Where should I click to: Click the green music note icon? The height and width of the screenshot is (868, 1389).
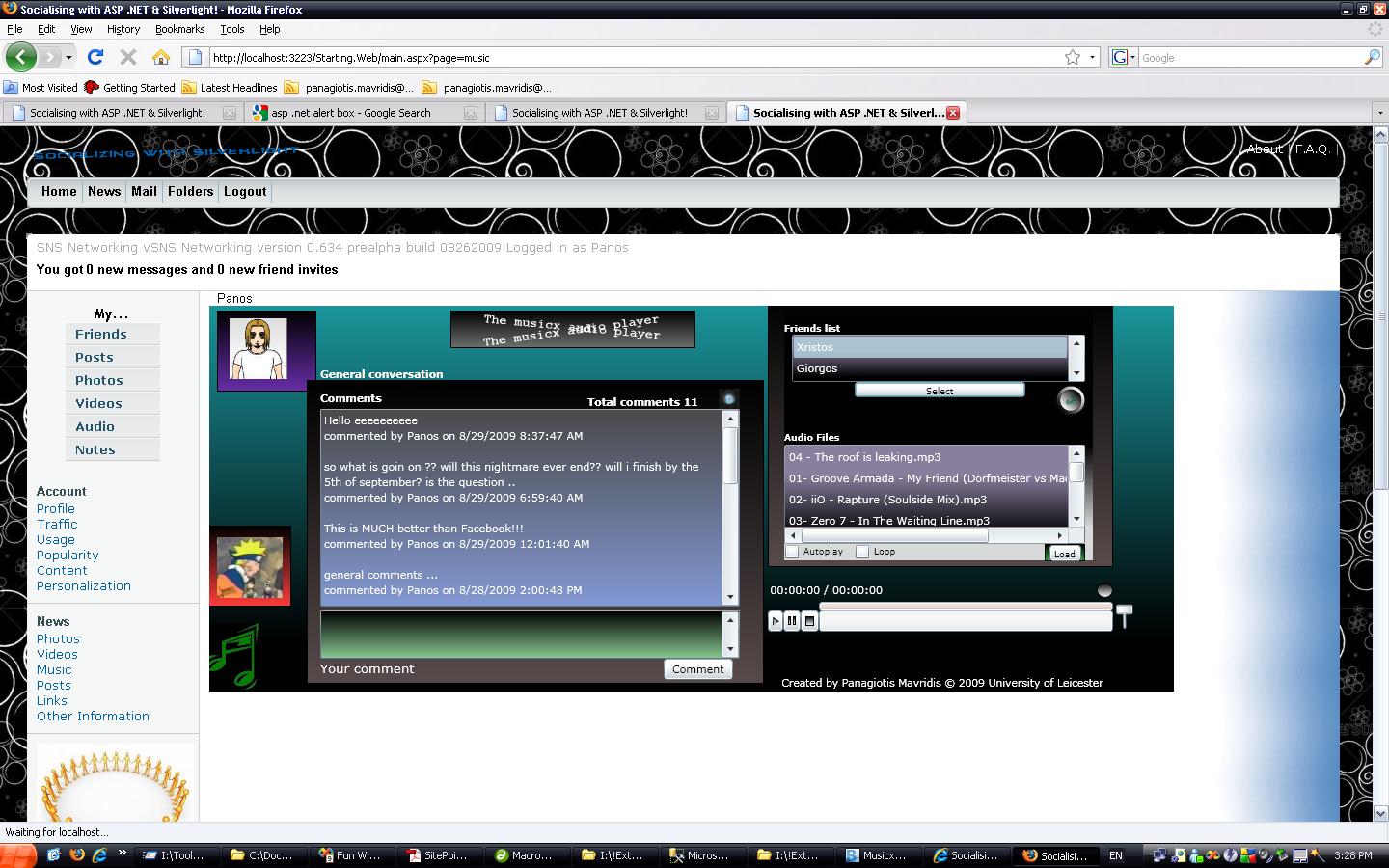point(235,656)
